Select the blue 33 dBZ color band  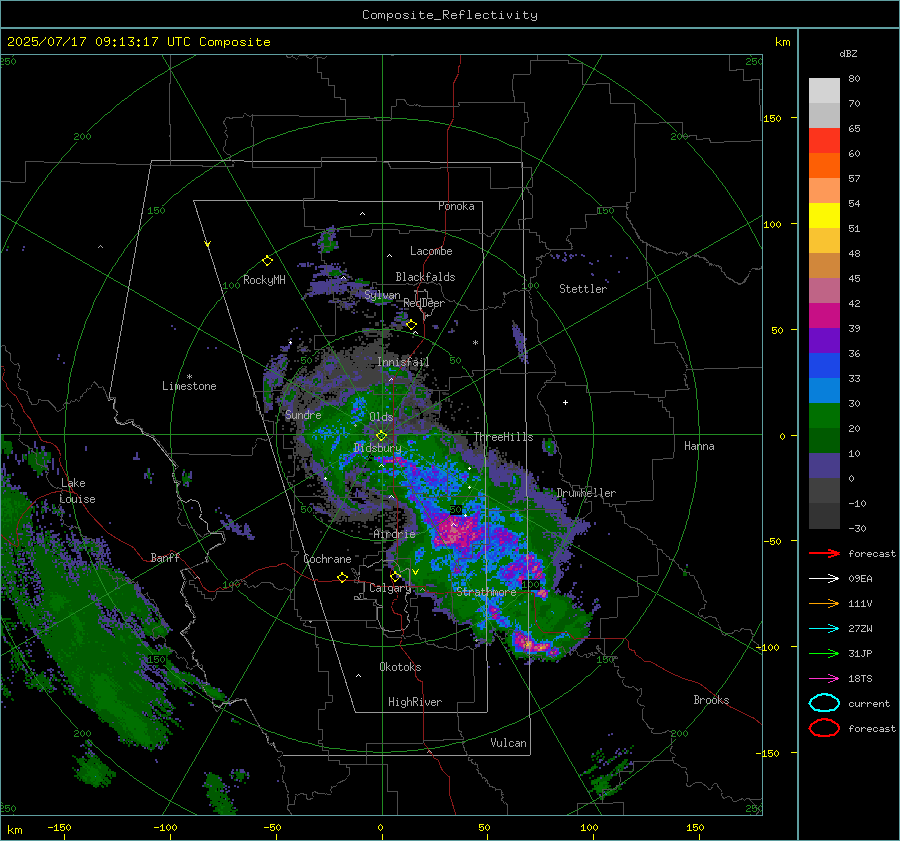[x=824, y=366]
